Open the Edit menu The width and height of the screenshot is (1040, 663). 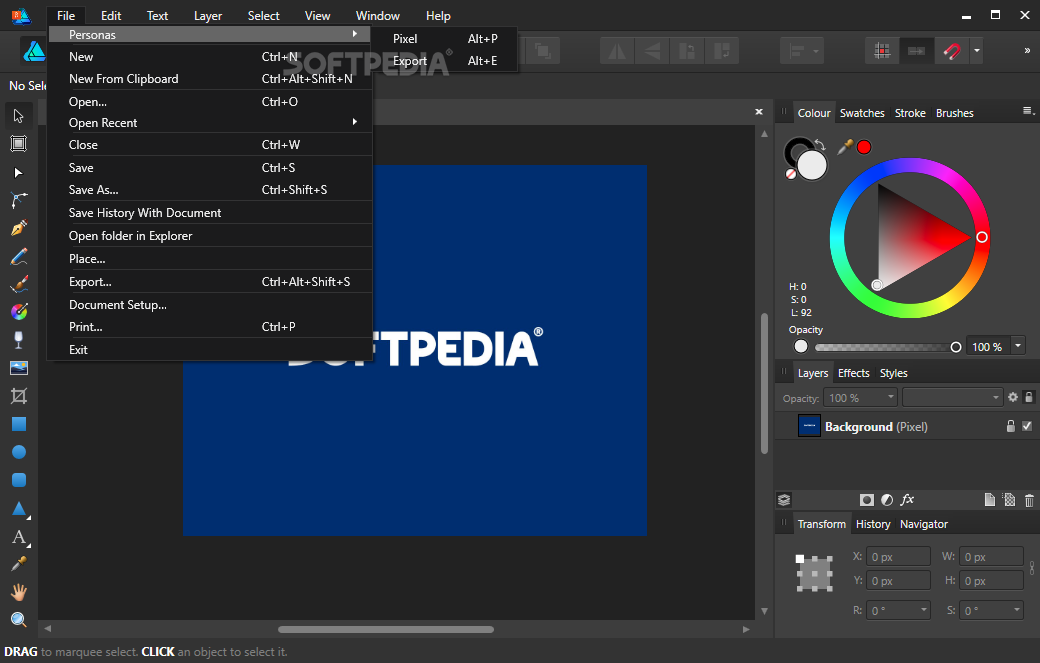pyautogui.click(x=111, y=15)
